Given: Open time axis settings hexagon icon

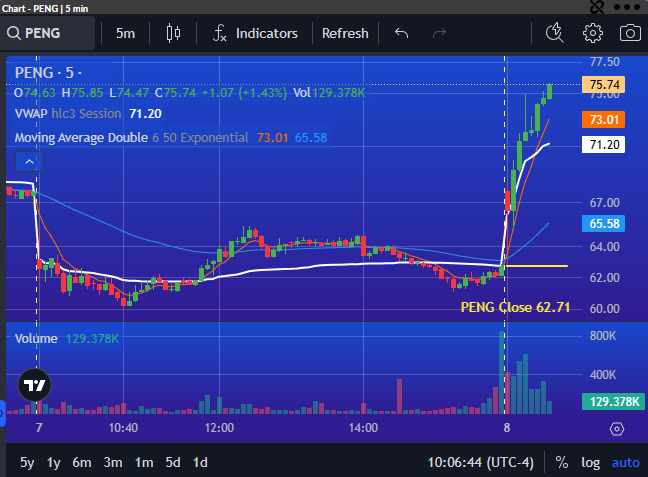Looking at the screenshot, I should (617, 429).
